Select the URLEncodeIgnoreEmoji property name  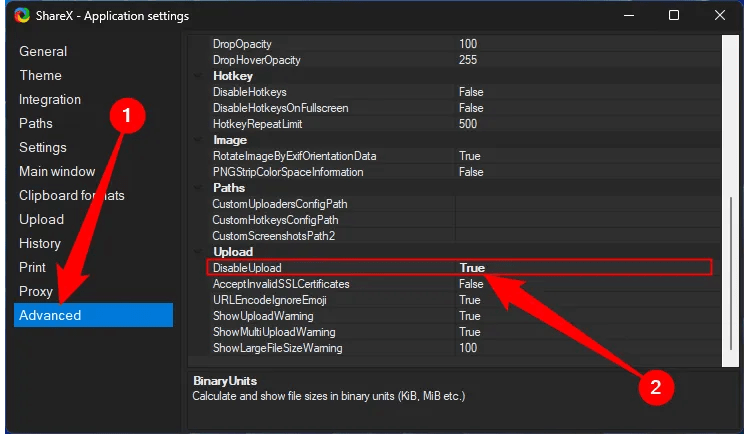[270, 300]
